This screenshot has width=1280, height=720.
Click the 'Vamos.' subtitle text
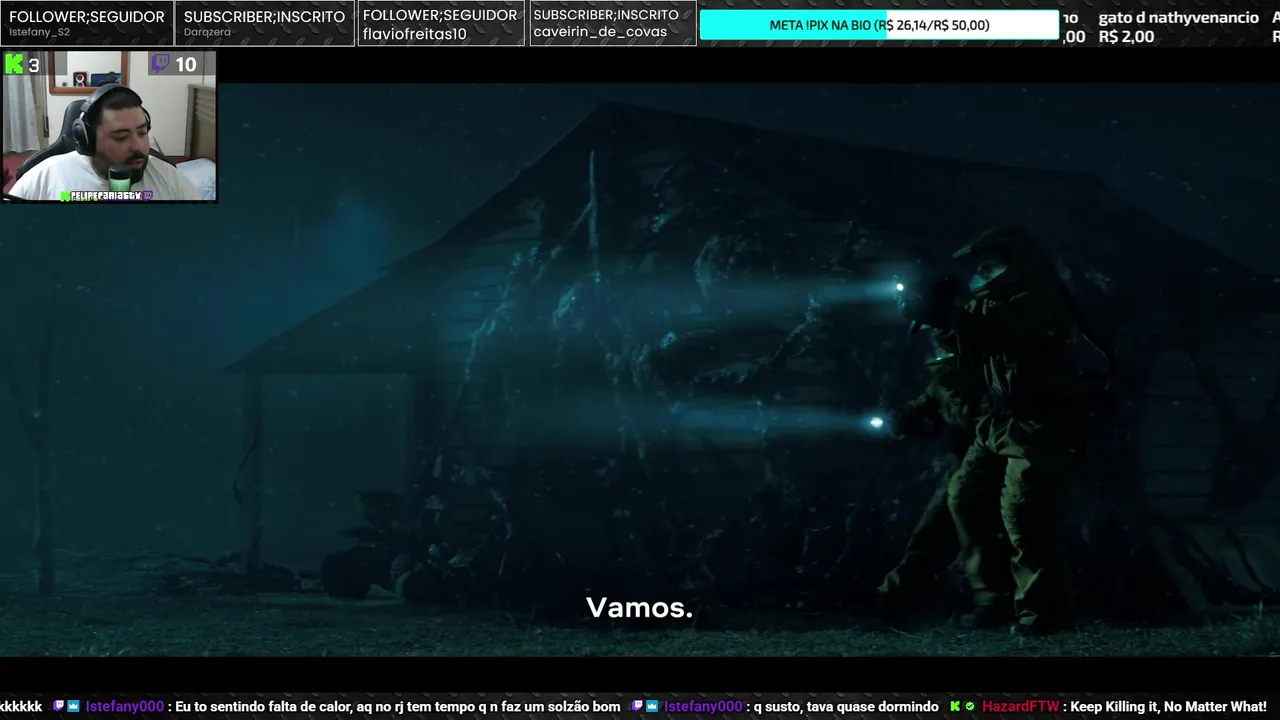tap(639, 607)
